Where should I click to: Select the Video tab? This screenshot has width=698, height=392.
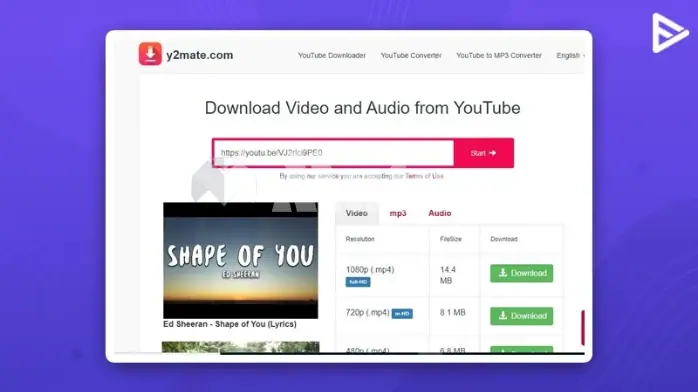357,213
